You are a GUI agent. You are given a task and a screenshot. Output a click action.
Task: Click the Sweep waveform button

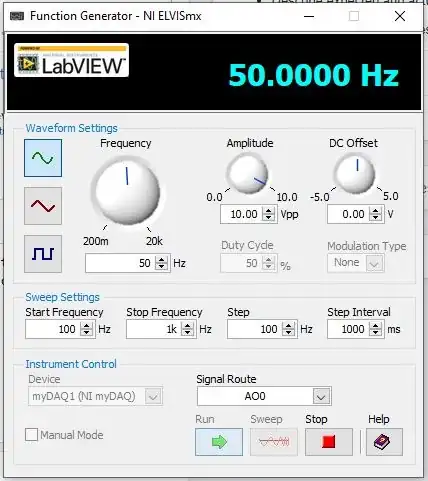tap(274, 442)
